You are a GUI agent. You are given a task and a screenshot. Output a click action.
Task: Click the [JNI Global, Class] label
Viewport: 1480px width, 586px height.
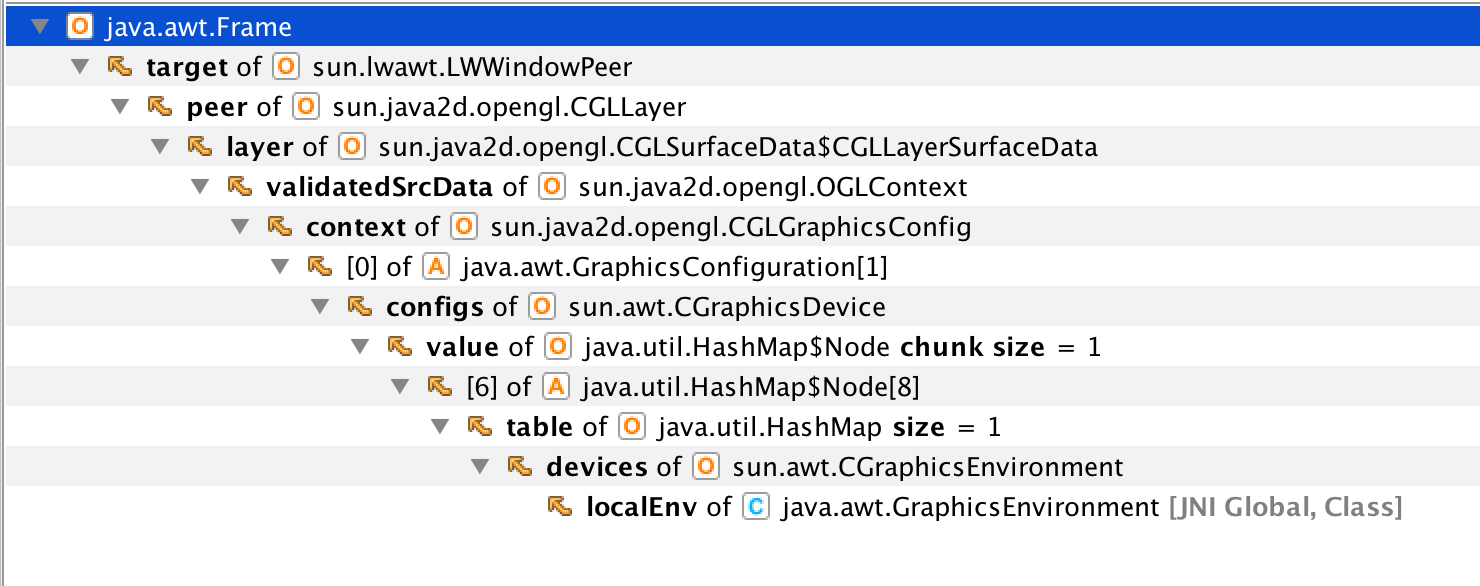tap(1285, 507)
